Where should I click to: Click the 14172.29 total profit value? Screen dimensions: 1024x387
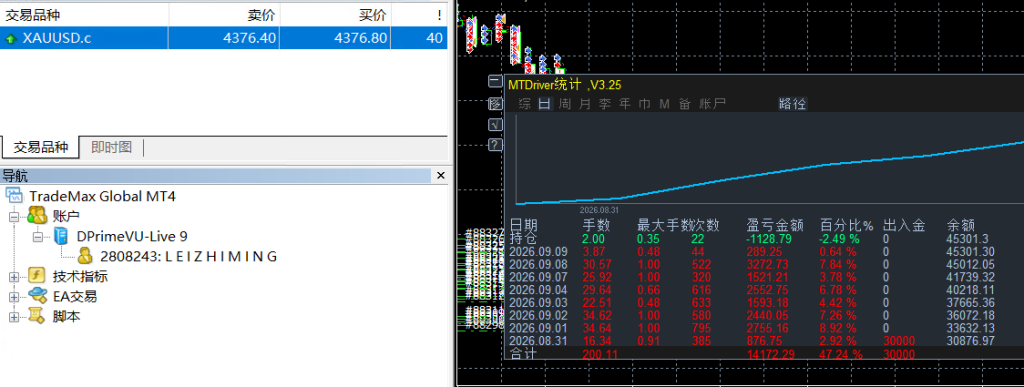771,354
